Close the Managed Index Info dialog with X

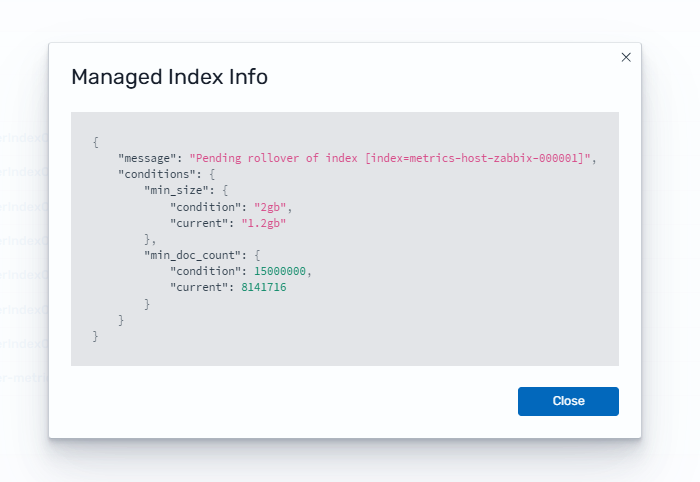coord(626,57)
